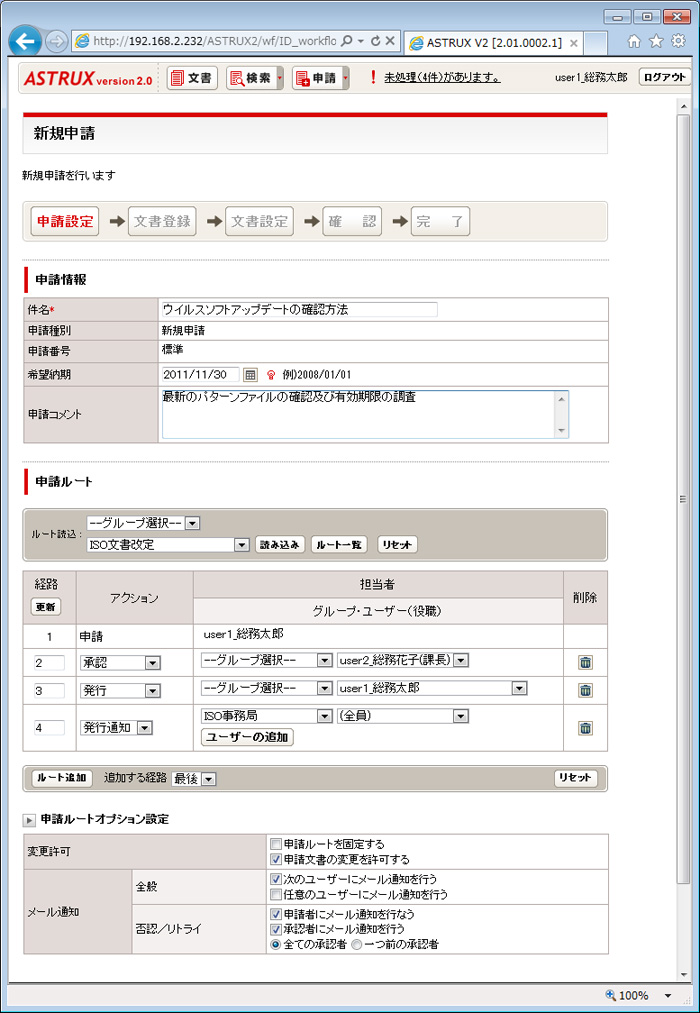Screen dimensions: 700x1013
Task: Click the ログアウト button
Action: 664,78
